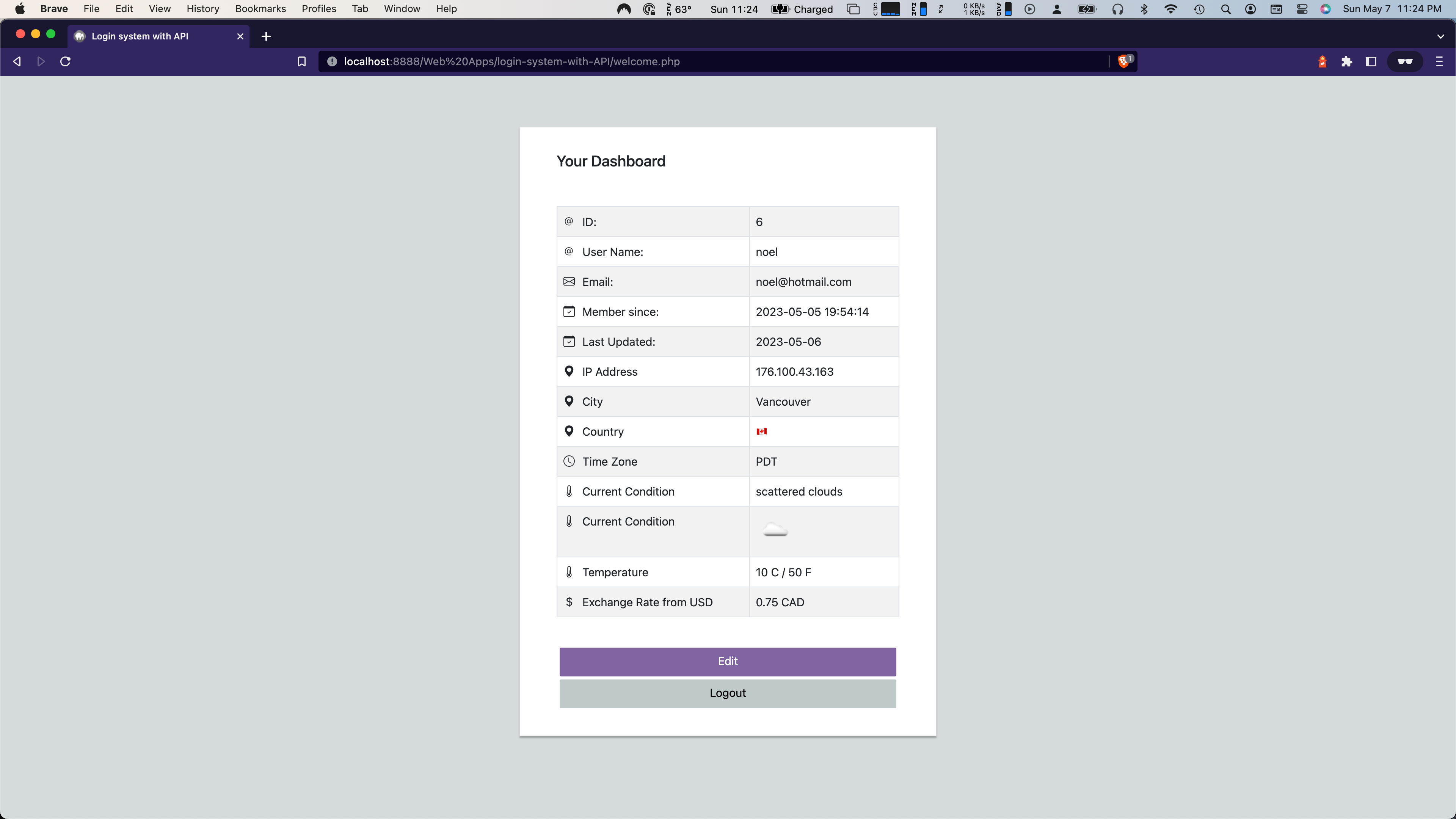Open the Bluetooth menu bar icon
This screenshot has height=819, width=1456.
[1144, 9]
